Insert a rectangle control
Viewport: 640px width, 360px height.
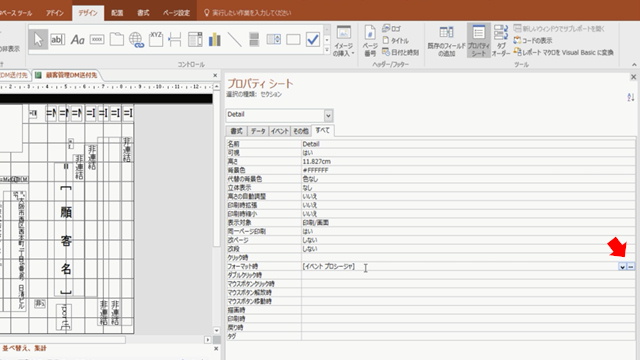coord(293,40)
